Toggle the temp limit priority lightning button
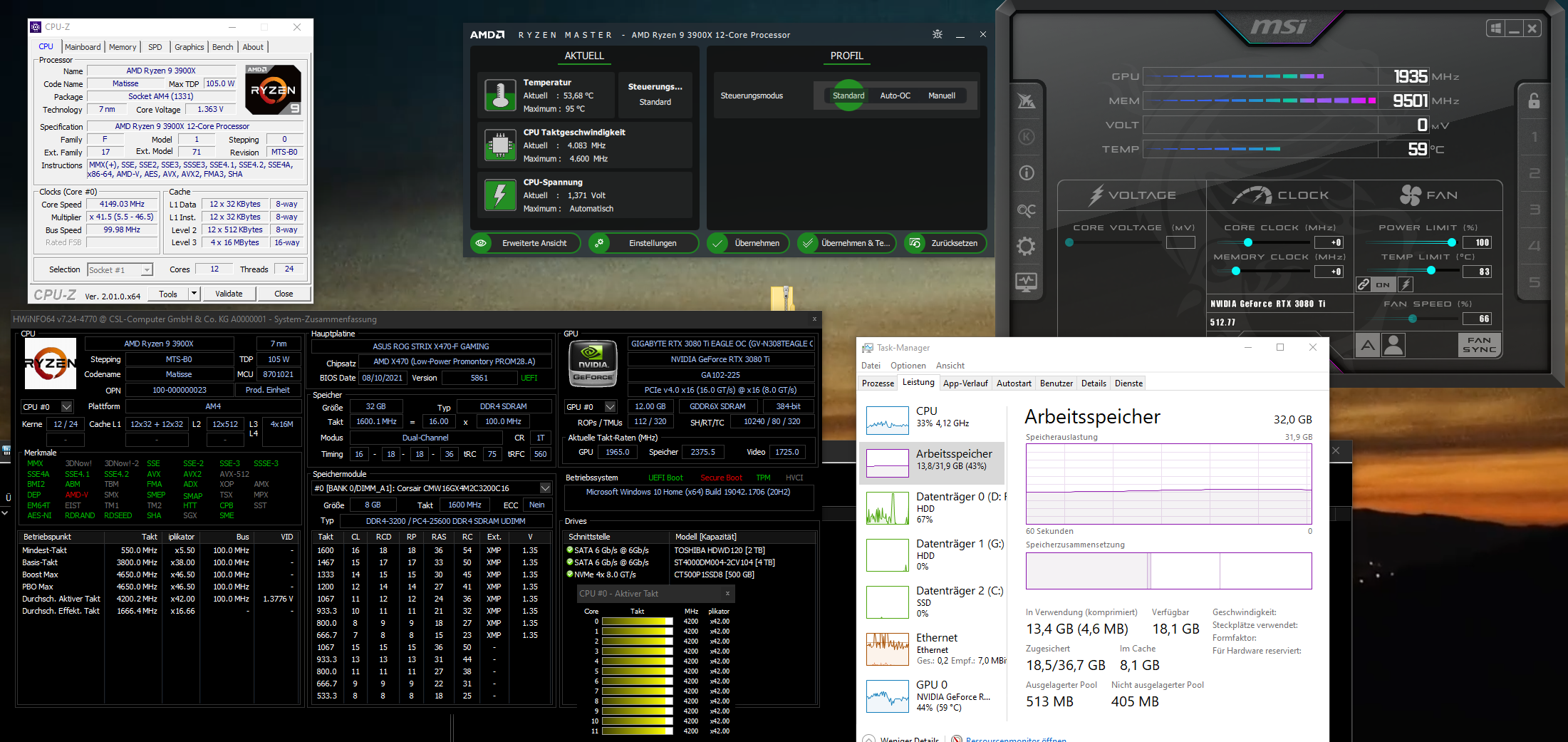Image resolution: width=1568 pixels, height=742 pixels. [x=1406, y=284]
